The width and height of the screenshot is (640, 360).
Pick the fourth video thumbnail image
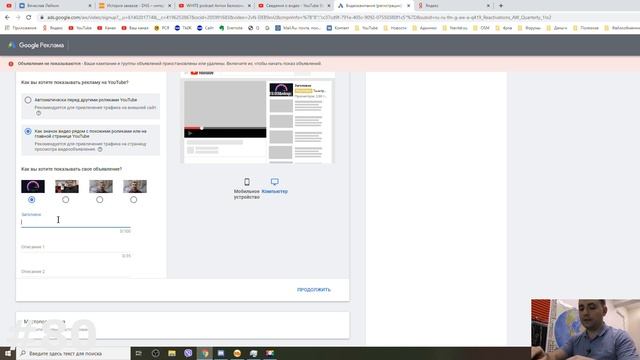click(x=135, y=187)
